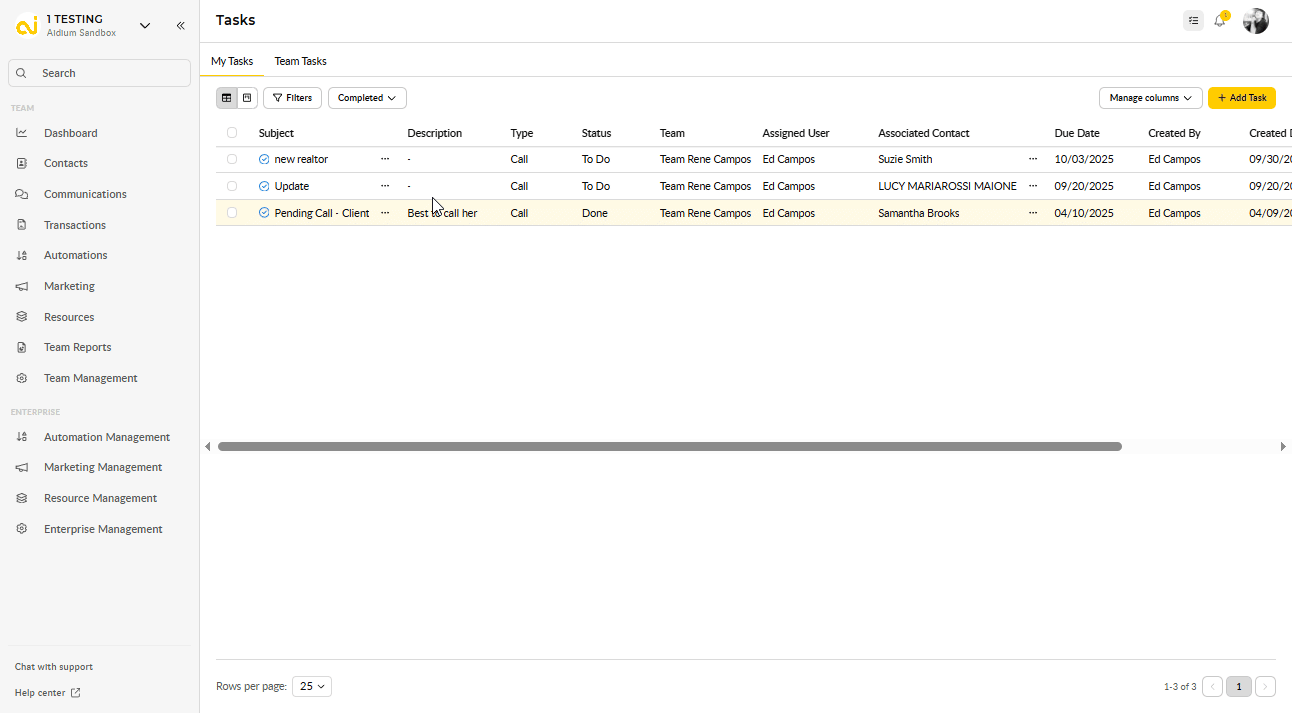Check the Pending Call - Client row checkbox

(232, 213)
